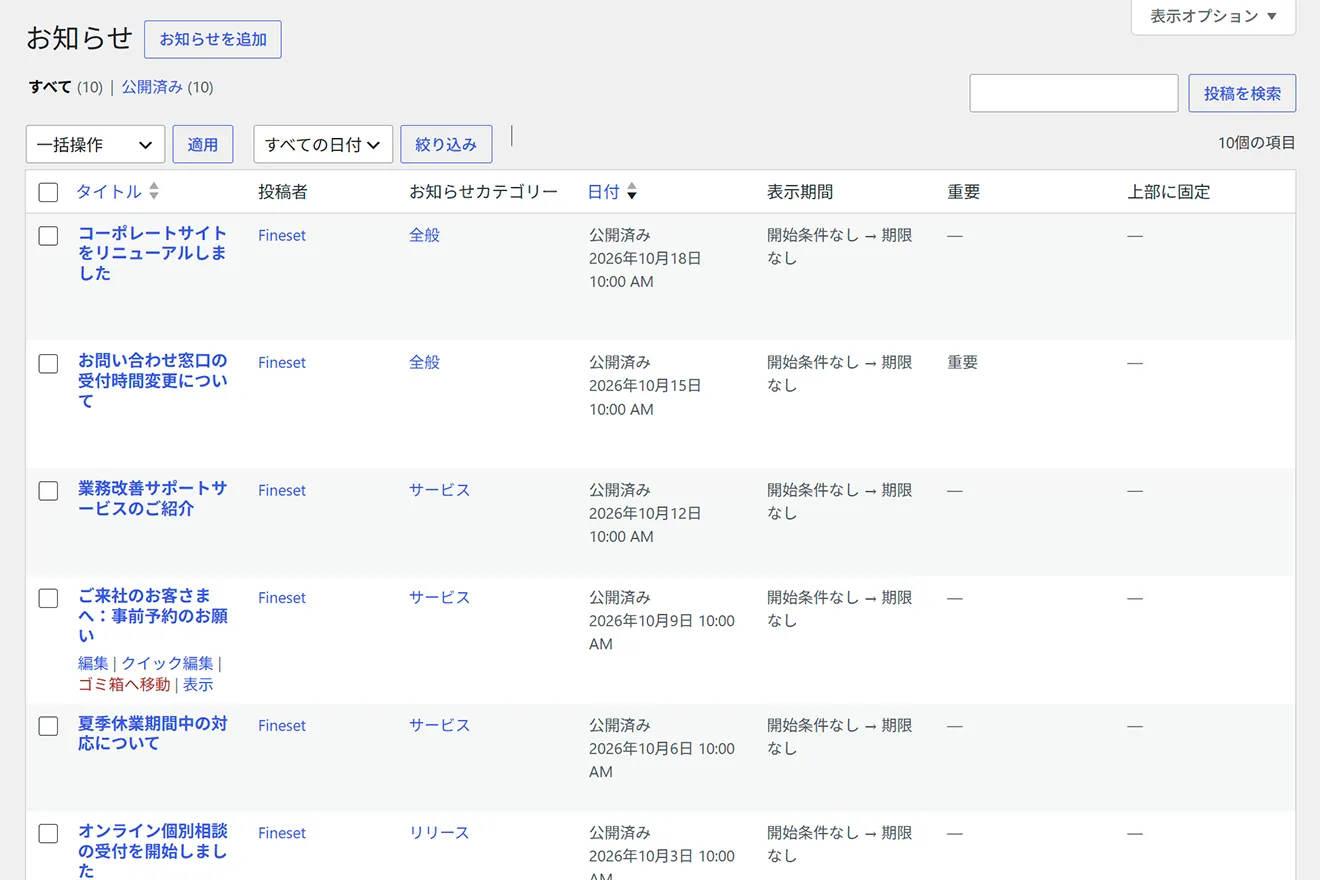
Task: Click 全般 category in コーポレートサイト row
Action: point(424,235)
